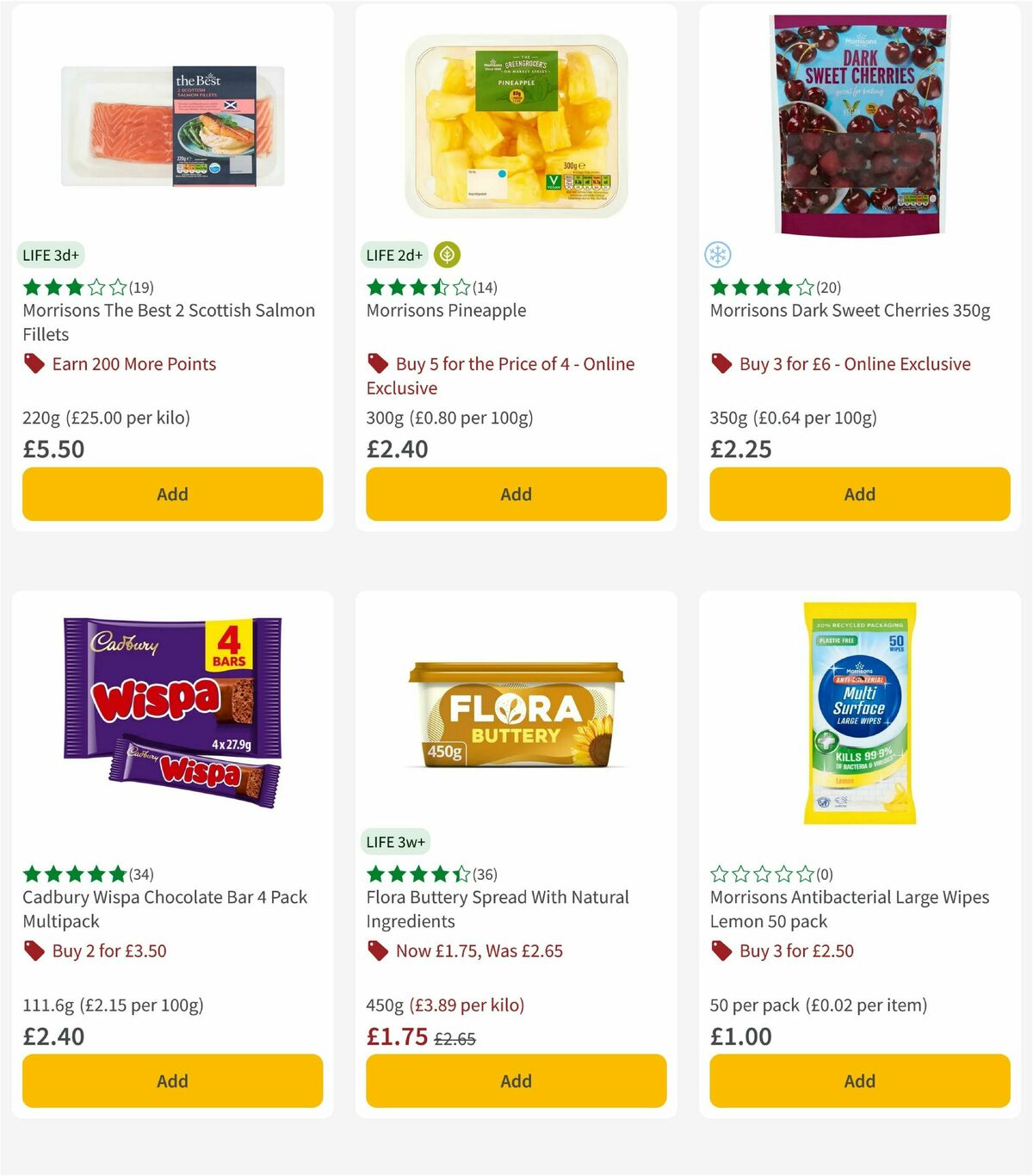Add Morrisons Pineapple to the basket
The image size is (1033, 1176).
515,494
